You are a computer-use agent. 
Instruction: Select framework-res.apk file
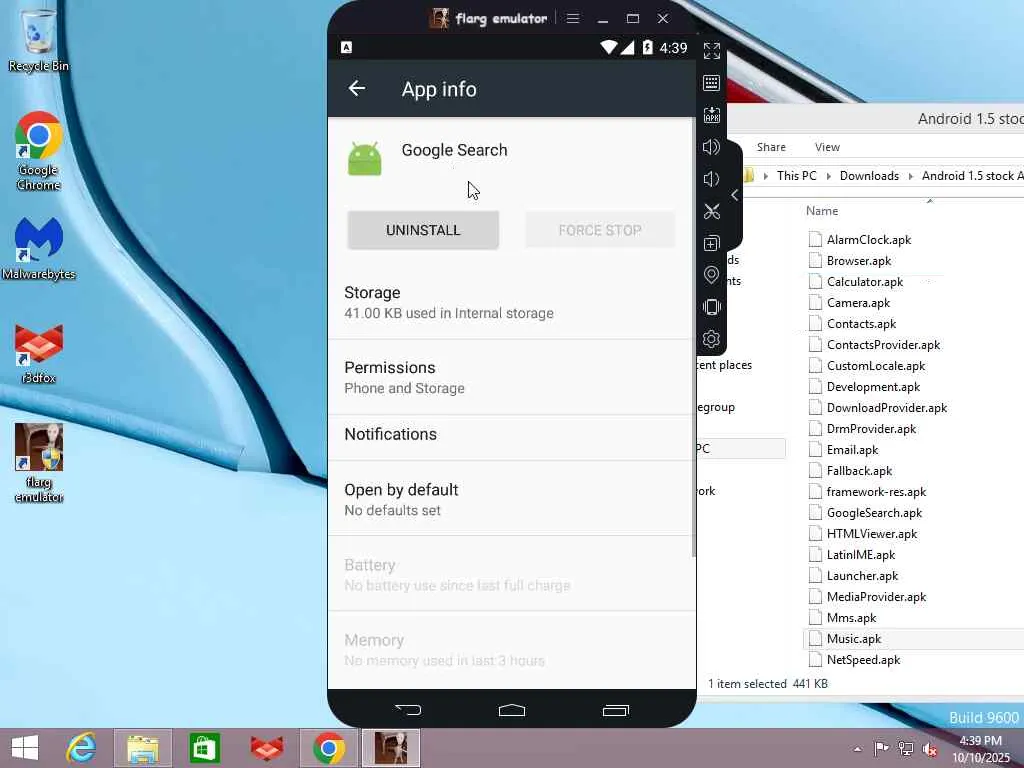coord(876,492)
